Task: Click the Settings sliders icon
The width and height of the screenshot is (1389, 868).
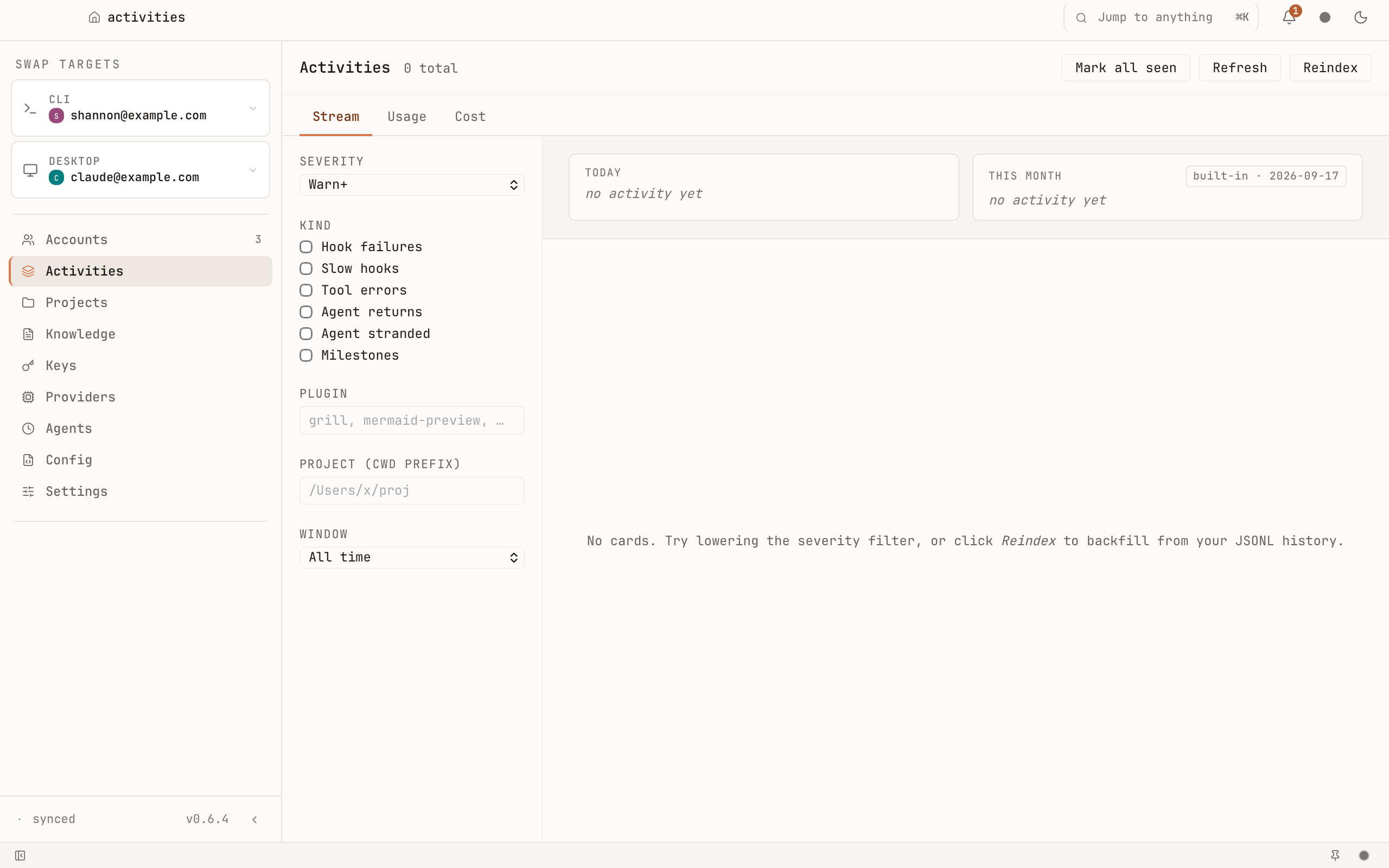Action: tap(28, 492)
